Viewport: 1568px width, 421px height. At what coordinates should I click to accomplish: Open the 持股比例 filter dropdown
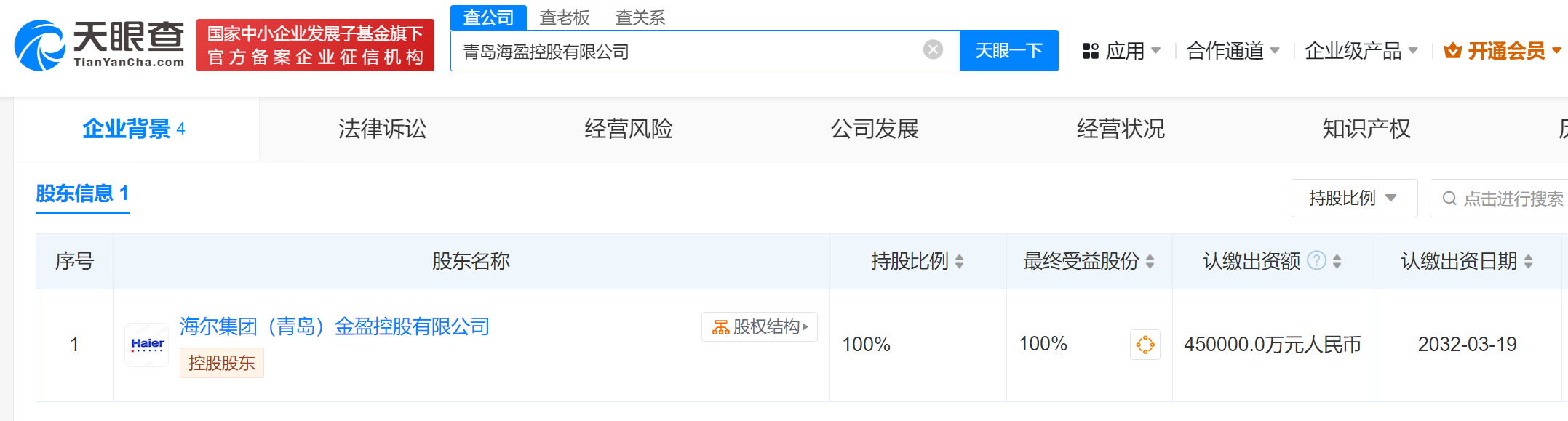pos(1353,198)
